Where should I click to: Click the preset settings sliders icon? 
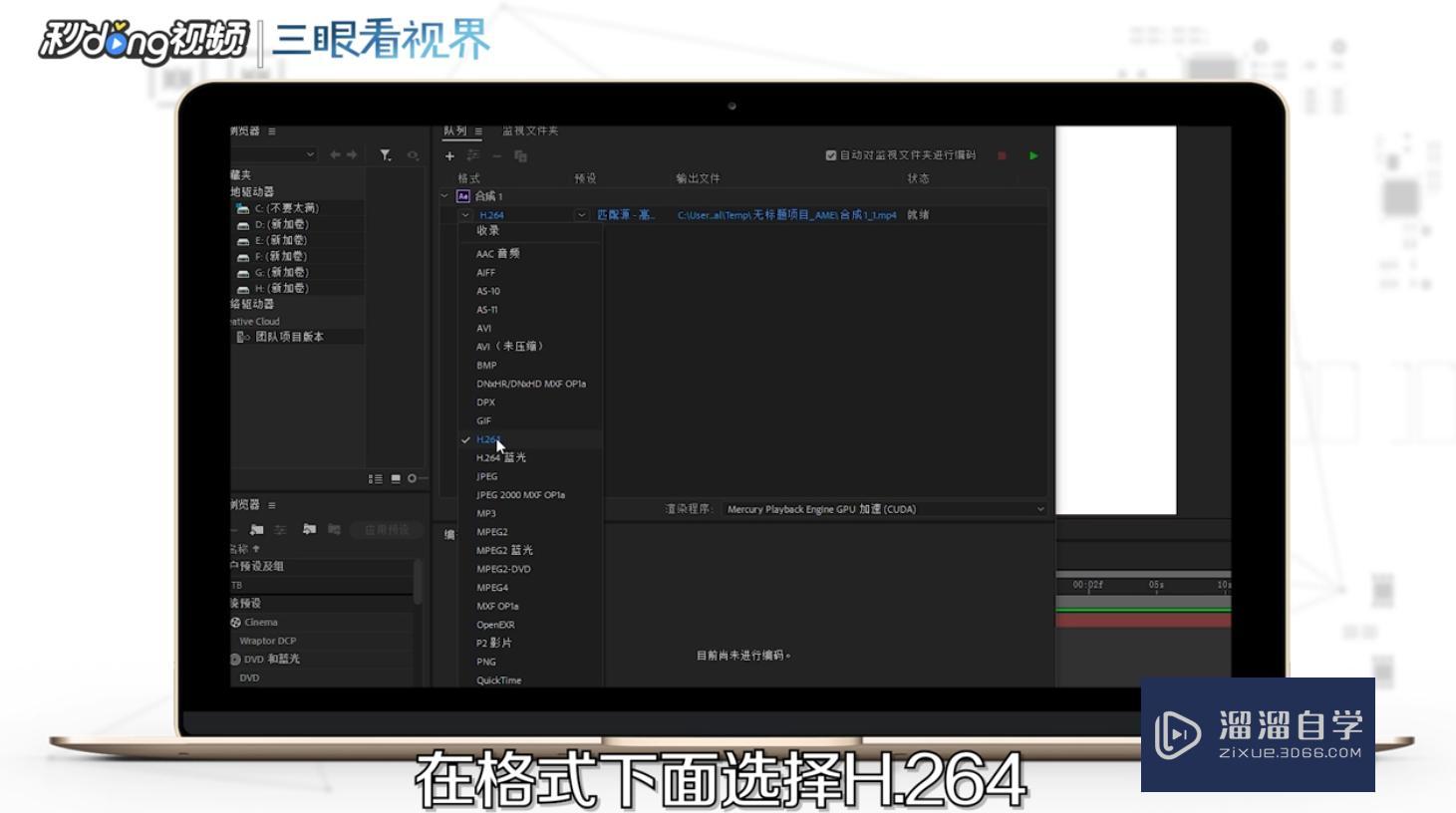[x=281, y=529]
